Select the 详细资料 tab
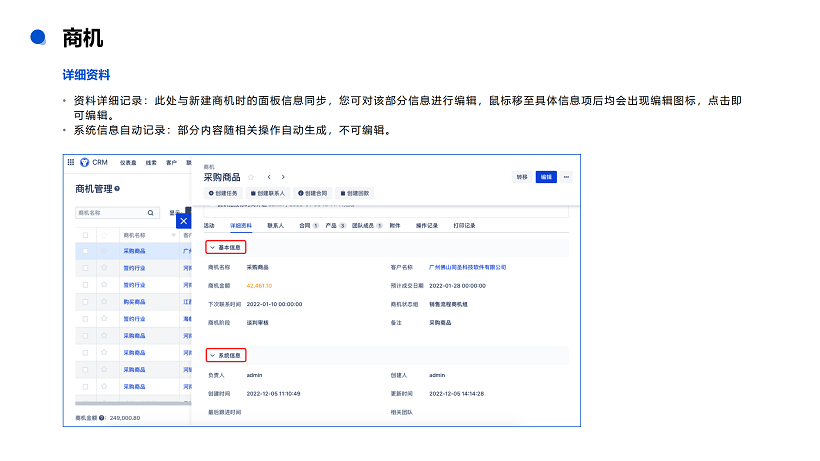Image resolution: width=820 pixels, height=461 pixels. (241, 226)
